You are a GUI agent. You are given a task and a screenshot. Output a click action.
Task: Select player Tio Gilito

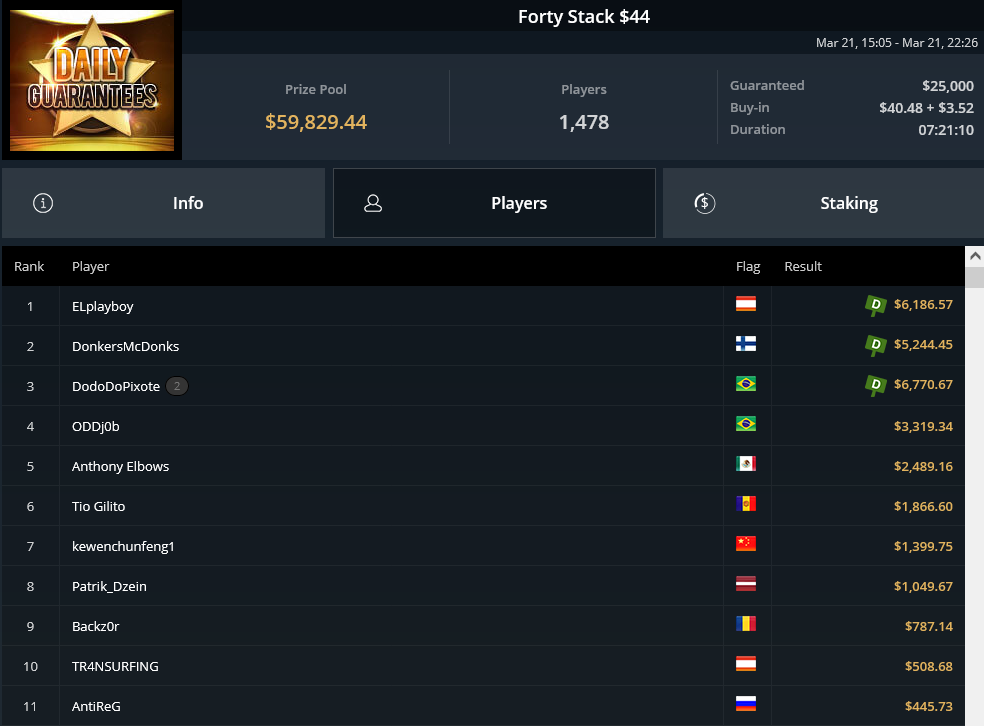[x=99, y=506]
